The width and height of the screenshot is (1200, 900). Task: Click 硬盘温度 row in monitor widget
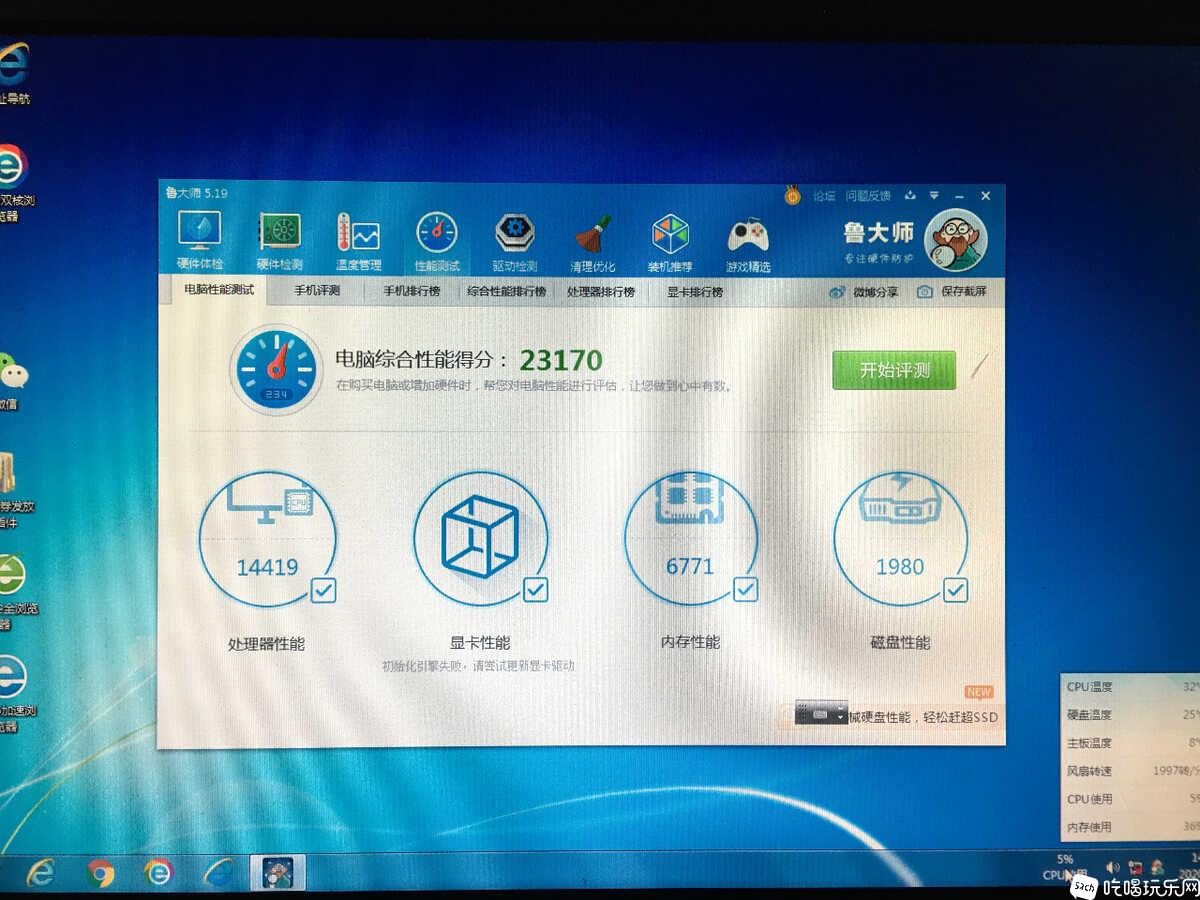(1131, 715)
